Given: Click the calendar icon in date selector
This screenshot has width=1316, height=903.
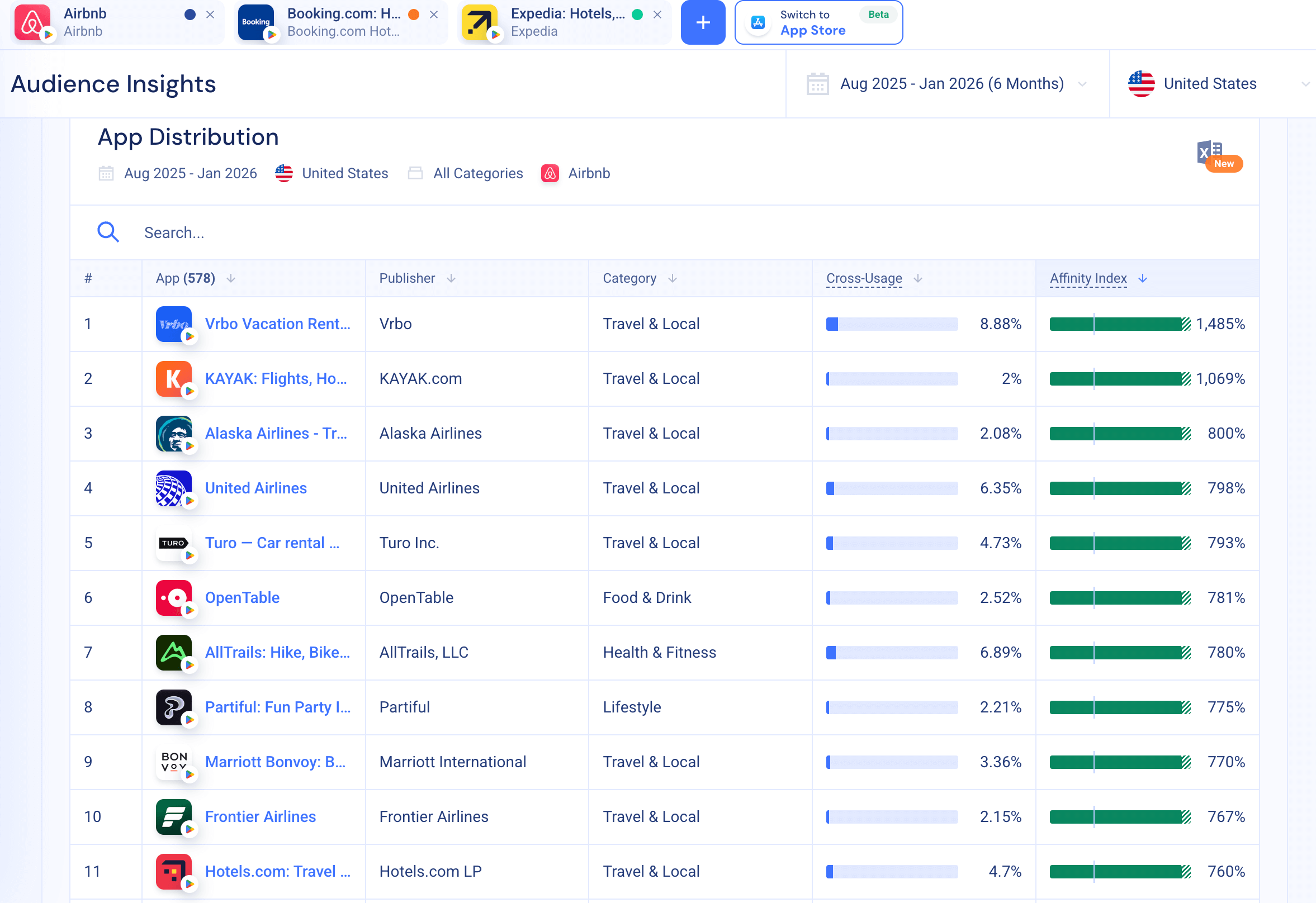Looking at the screenshot, I should [817, 84].
